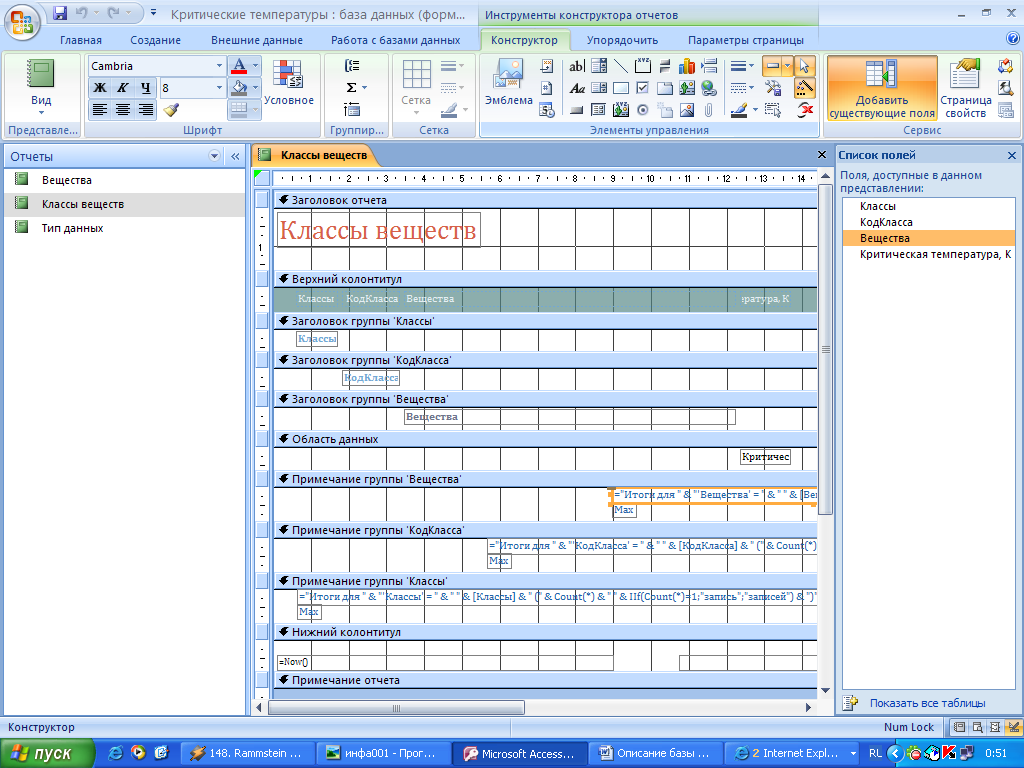Open the Help question mark icon
Screen dimensions: 1024x768
1013,39
